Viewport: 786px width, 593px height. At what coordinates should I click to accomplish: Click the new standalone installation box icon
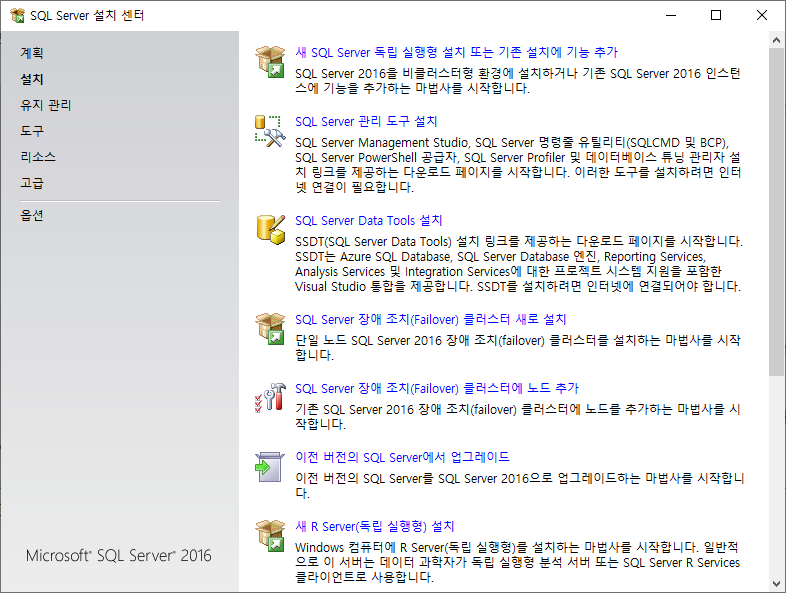(x=270, y=61)
